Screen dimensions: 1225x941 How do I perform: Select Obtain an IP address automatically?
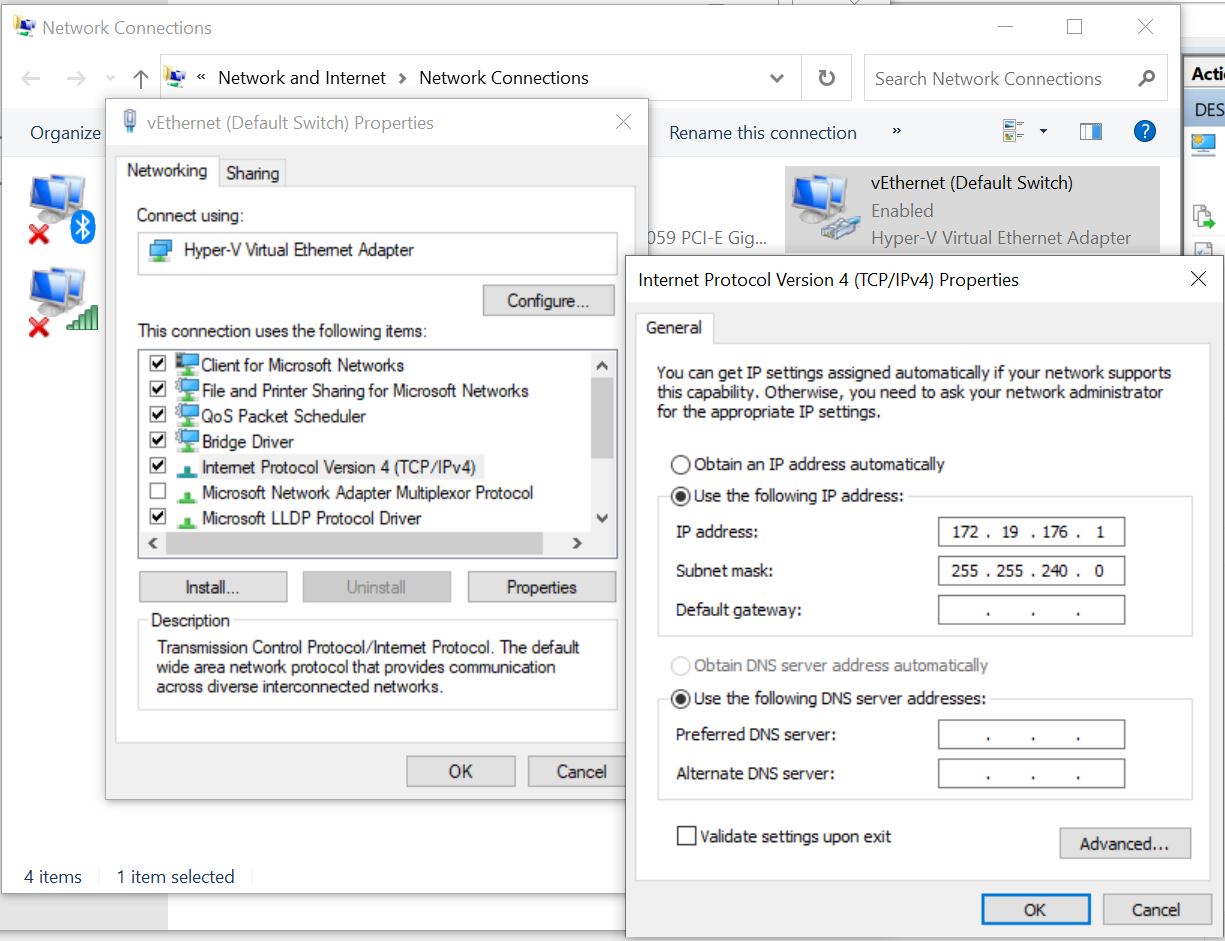[680, 464]
